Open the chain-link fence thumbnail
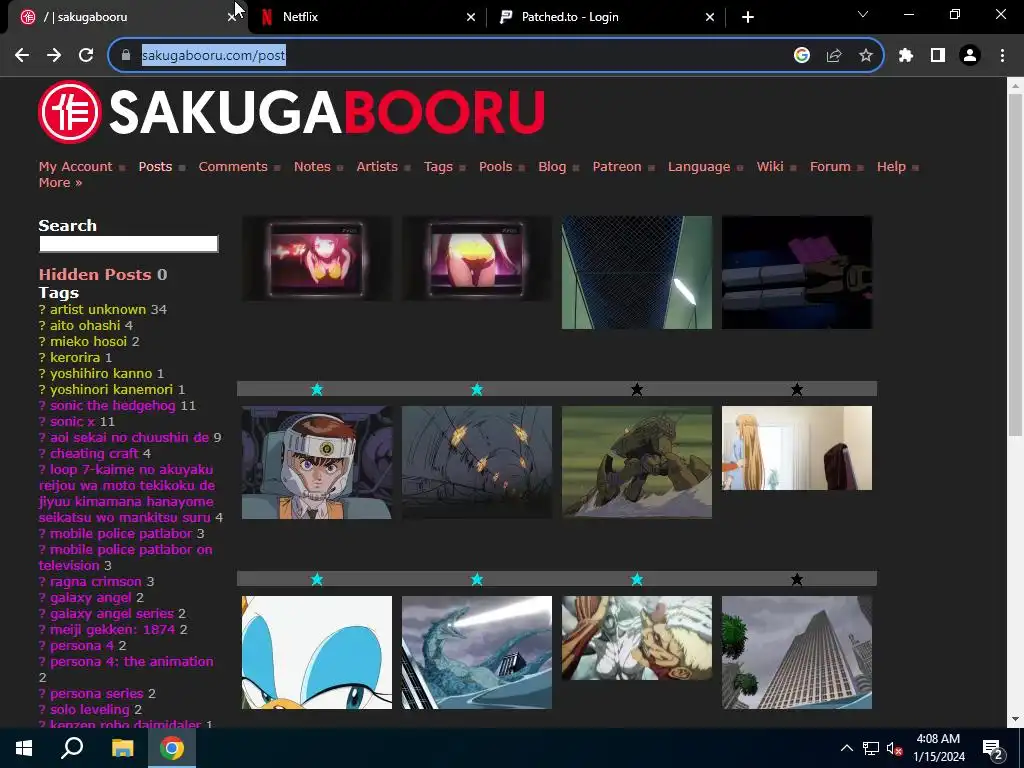1024x768 pixels. click(x=637, y=272)
